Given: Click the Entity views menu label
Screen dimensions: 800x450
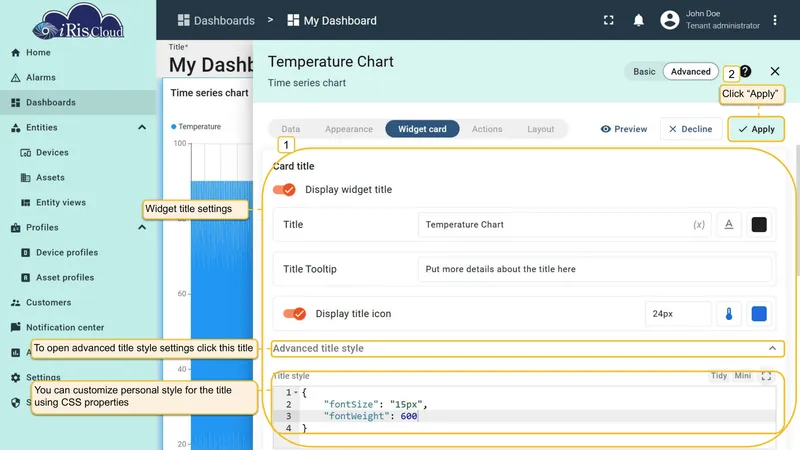Looking at the screenshot, I should [x=61, y=203].
